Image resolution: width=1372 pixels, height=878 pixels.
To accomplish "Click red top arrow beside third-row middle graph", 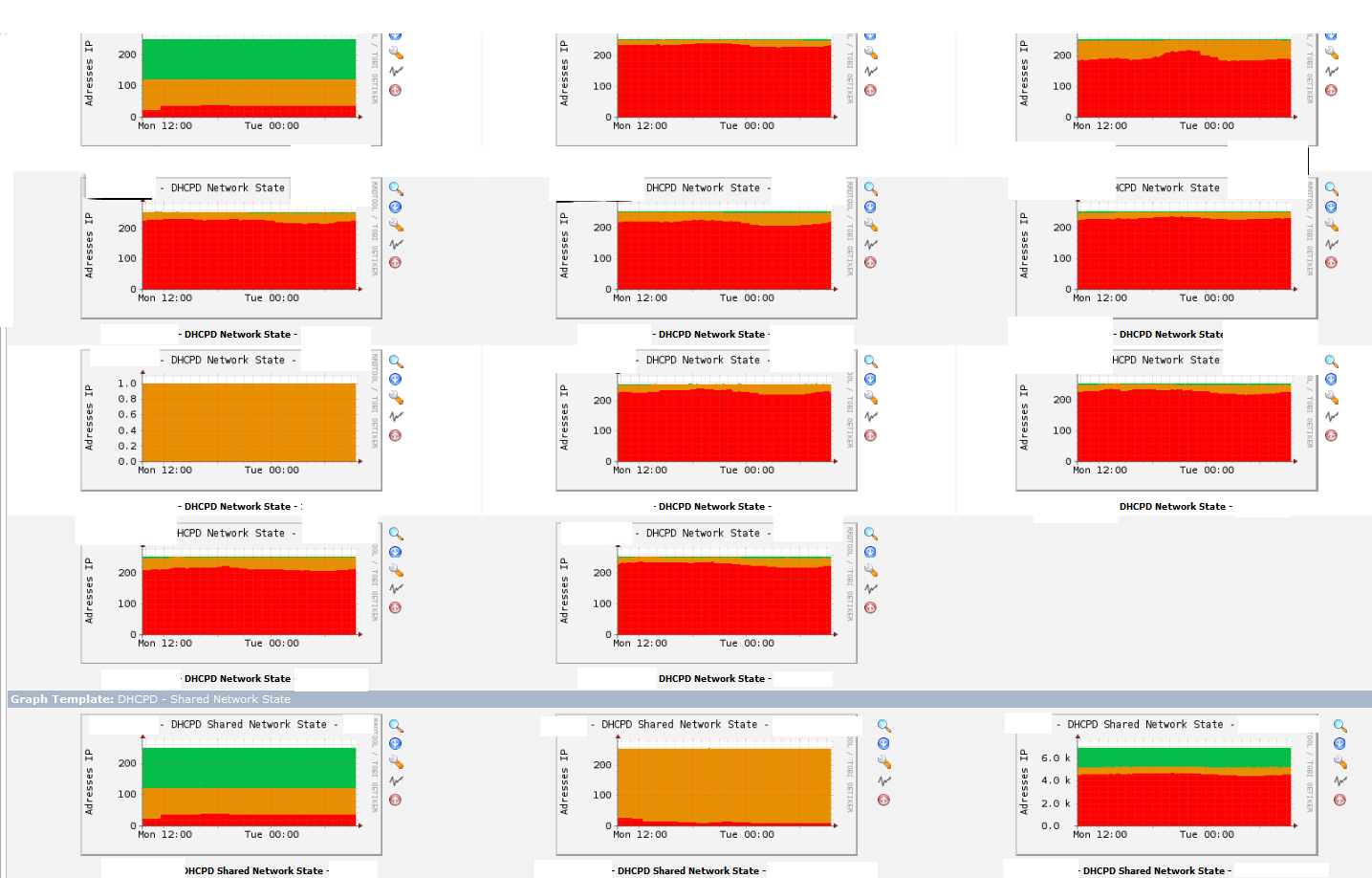I will tap(871, 435).
